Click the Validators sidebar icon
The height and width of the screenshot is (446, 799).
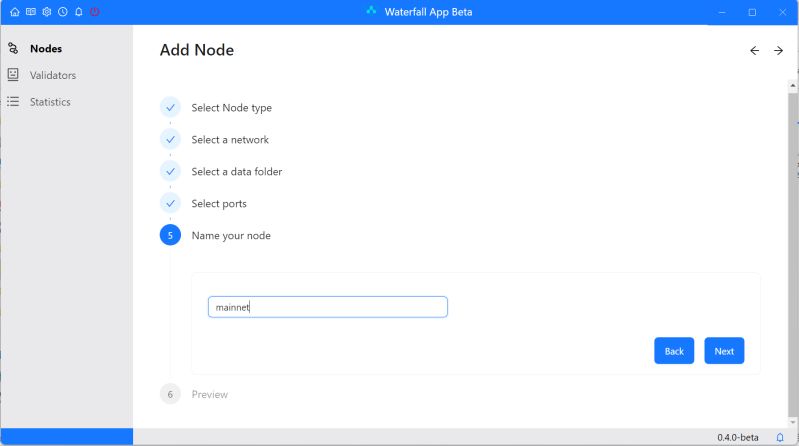pyautogui.click(x=13, y=75)
